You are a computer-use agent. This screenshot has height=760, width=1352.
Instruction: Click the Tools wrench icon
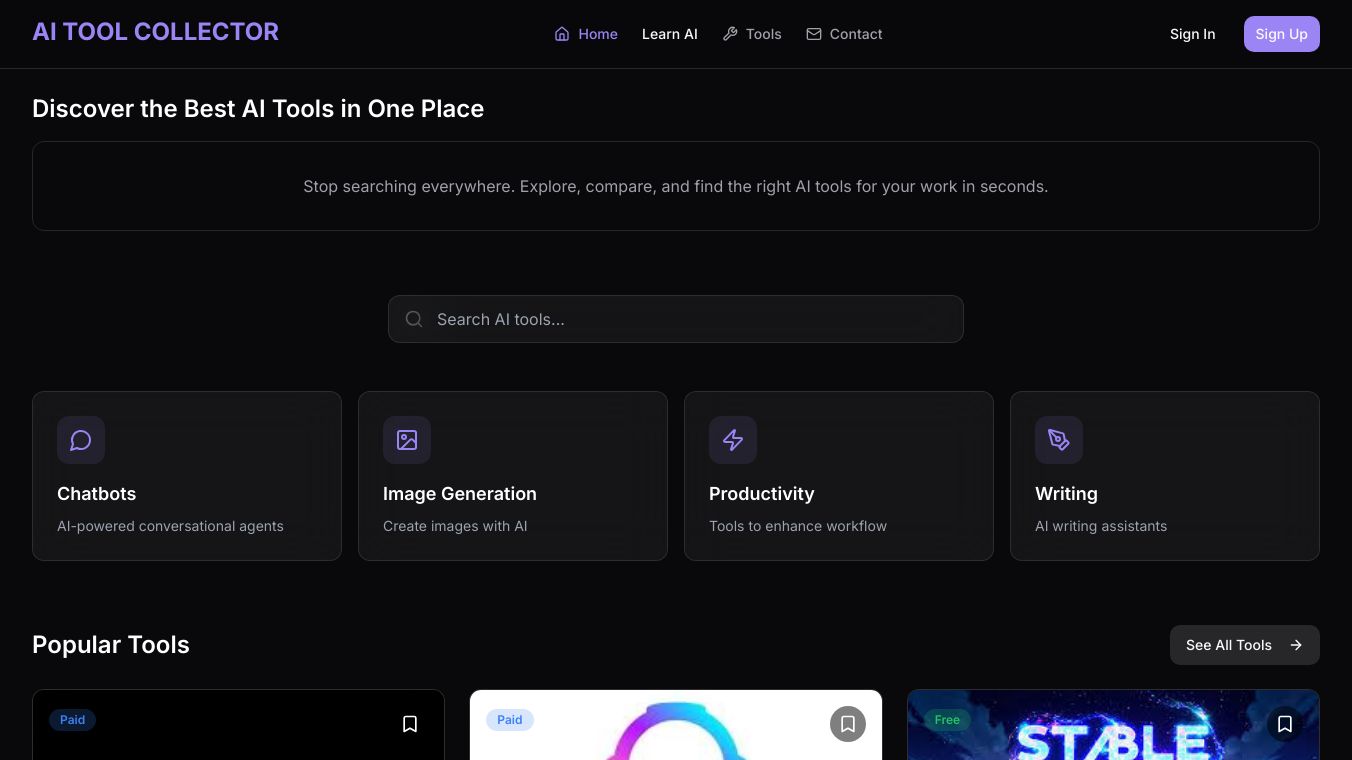[x=730, y=34]
